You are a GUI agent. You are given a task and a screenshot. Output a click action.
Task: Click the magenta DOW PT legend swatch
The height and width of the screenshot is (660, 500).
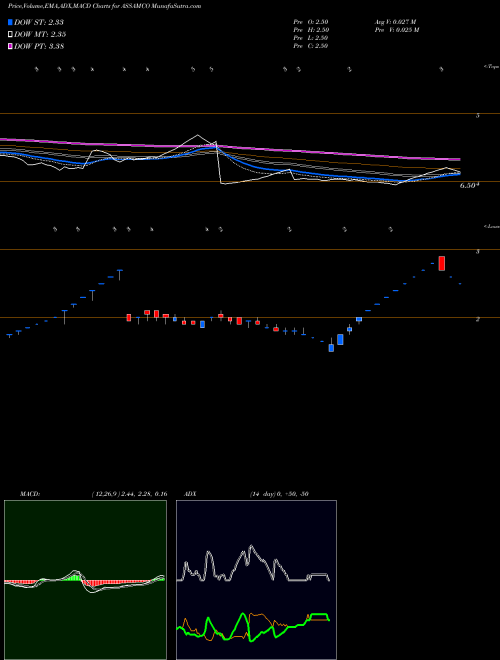[10, 46]
